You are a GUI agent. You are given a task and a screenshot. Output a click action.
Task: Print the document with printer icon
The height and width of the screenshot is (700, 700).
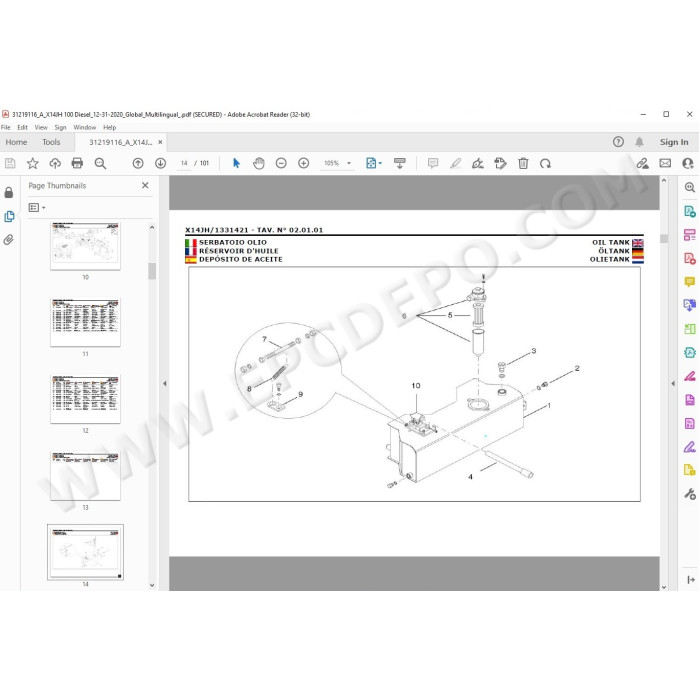coord(77,163)
